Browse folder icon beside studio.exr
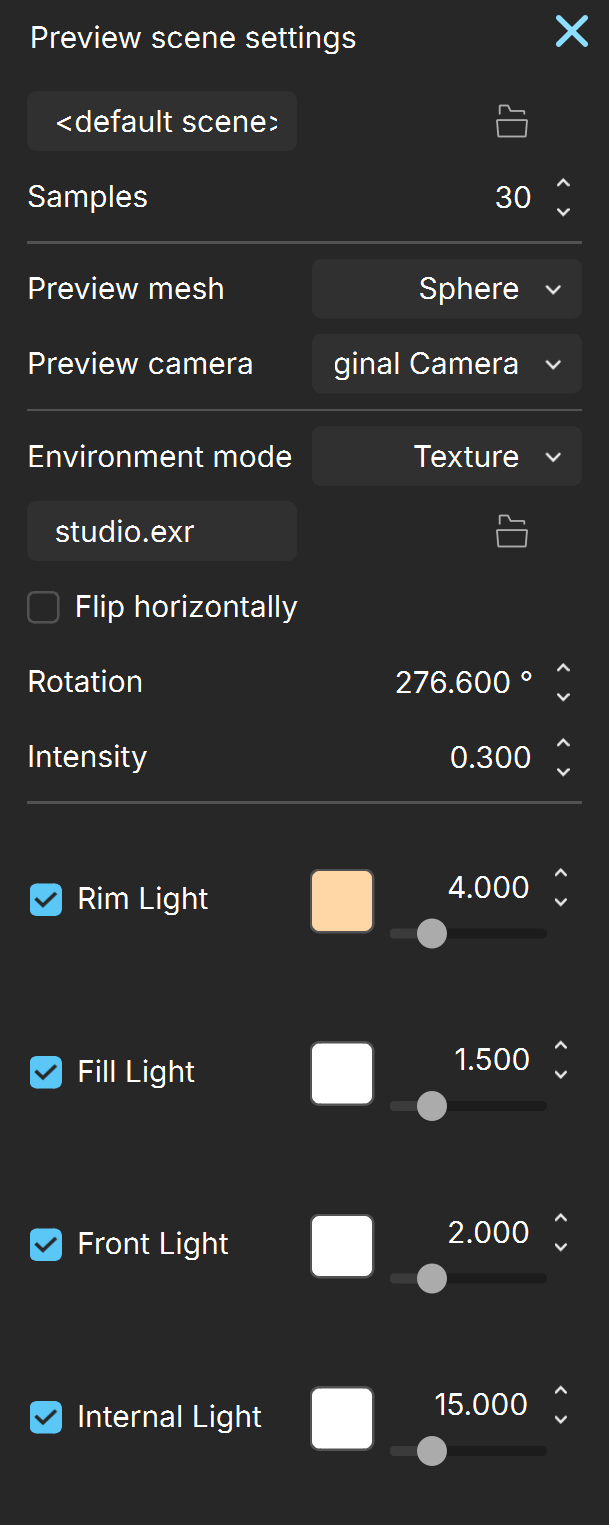The width and height of the screenshot is (609, 1525). click(x=512, y=532)
